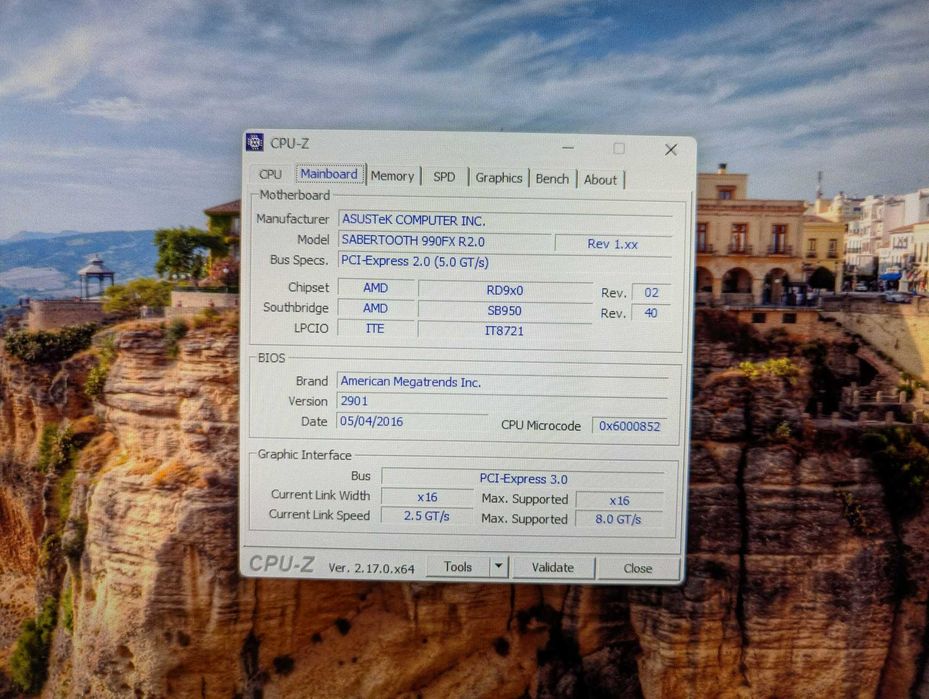Click the BIOS date 05/04/2016
This screenshot has width=929, height=699.
412,421
